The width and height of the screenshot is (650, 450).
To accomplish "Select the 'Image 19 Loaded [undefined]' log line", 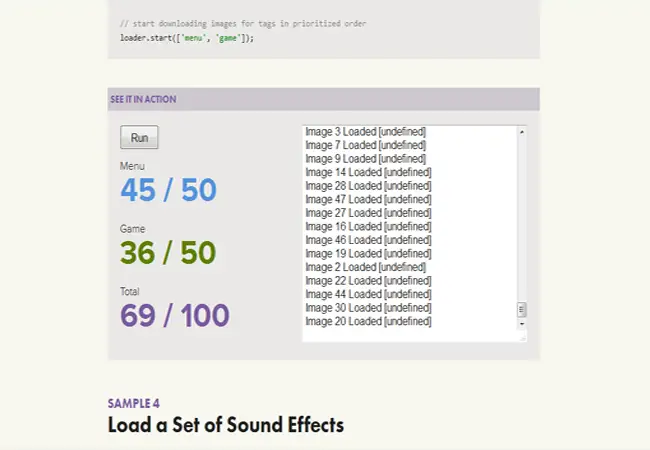I will 368,254.
